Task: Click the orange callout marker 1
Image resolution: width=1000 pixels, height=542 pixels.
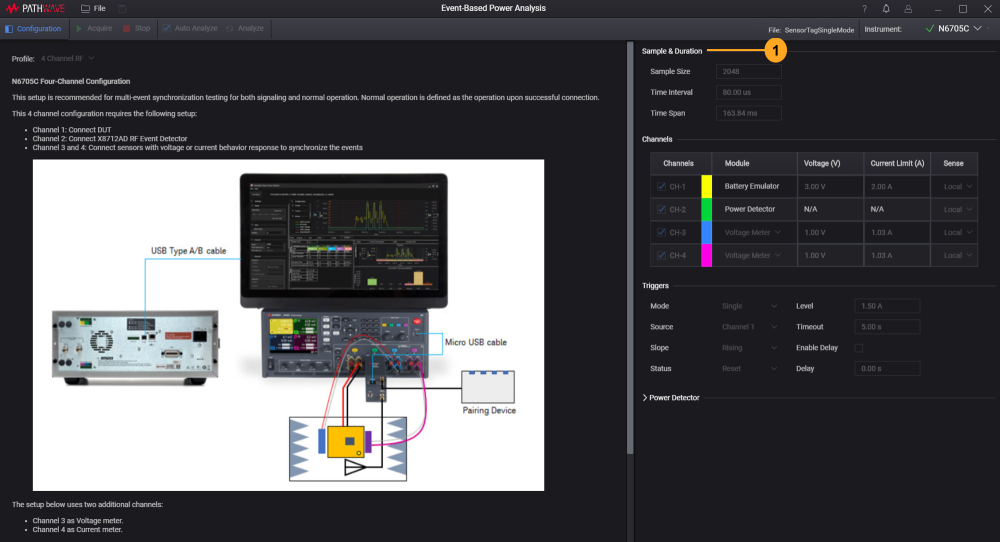Action: pos(773,51)
